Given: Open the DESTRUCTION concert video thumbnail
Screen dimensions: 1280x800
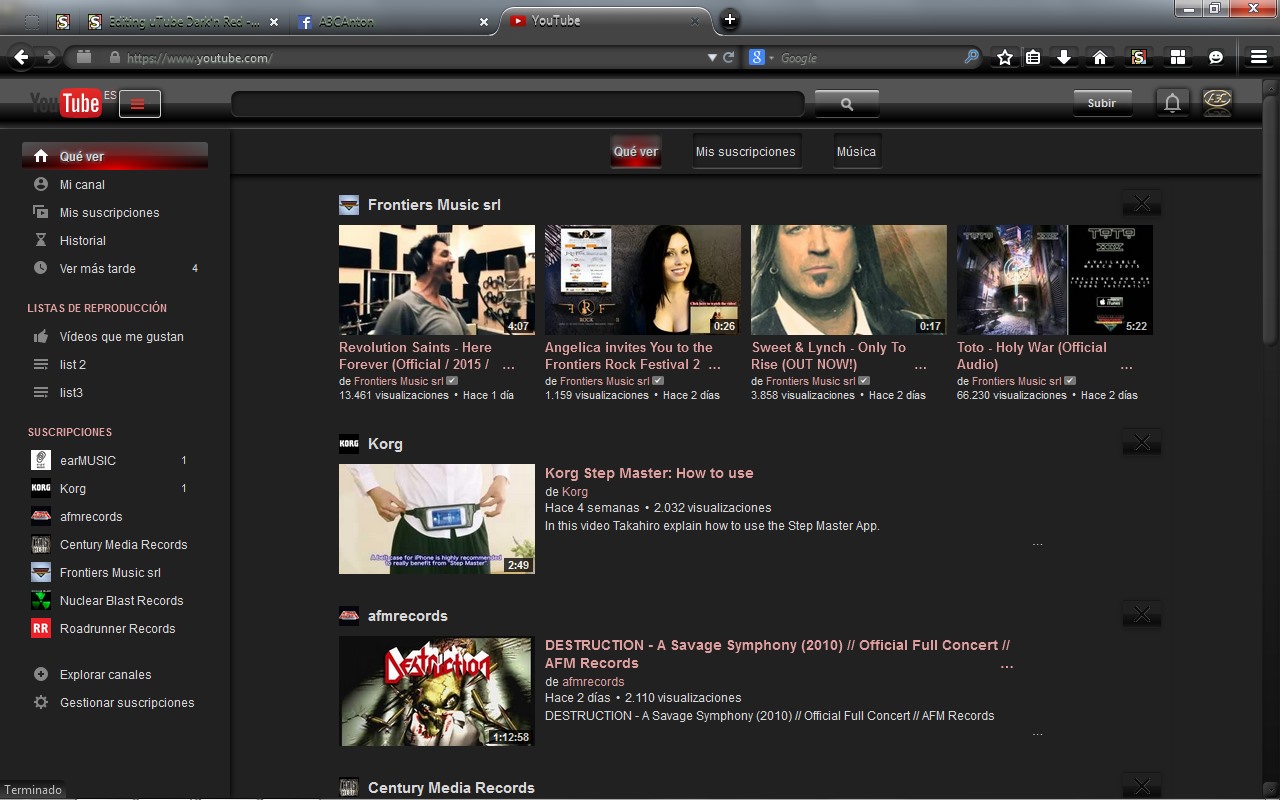Looking at the screenshot, I should (x=436, y=691).
